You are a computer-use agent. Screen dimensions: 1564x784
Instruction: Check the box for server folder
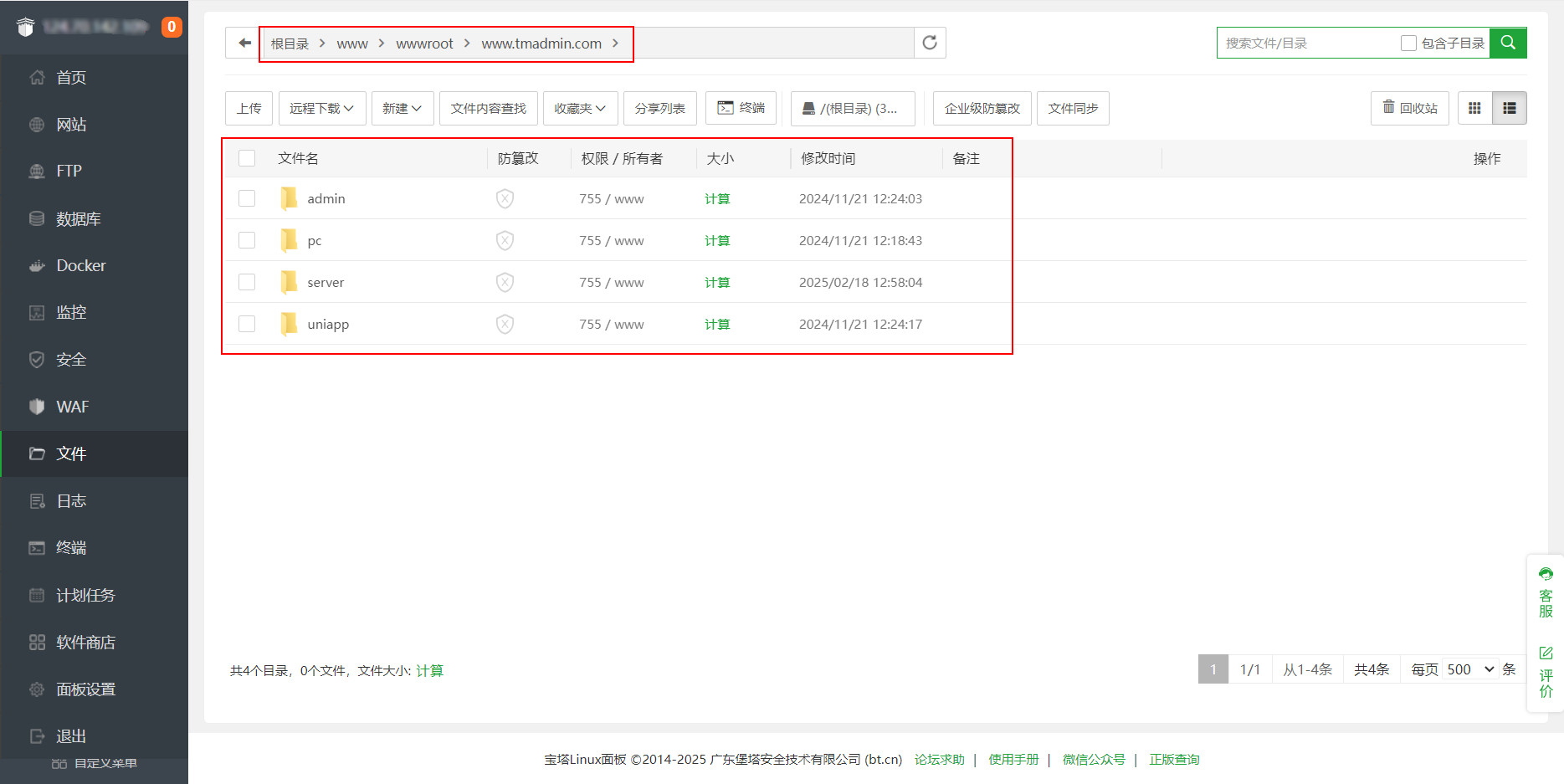point(247,282)
